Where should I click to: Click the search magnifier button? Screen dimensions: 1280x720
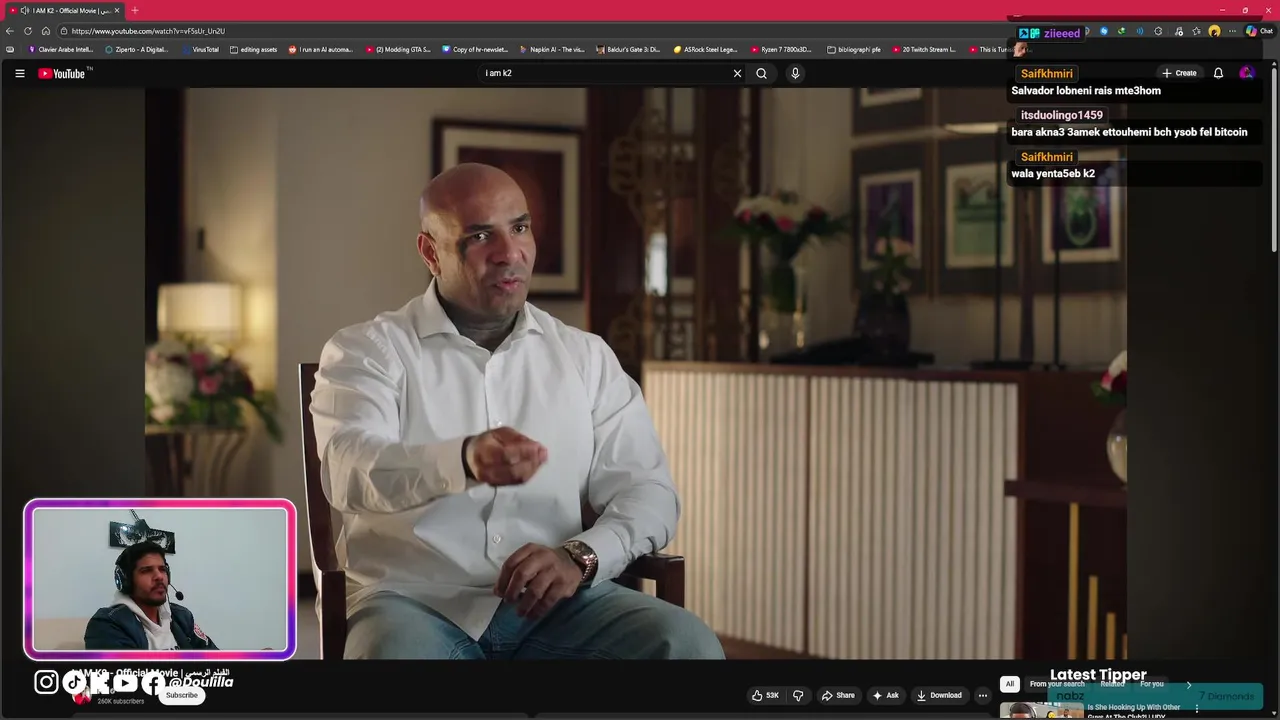point(761,73)
